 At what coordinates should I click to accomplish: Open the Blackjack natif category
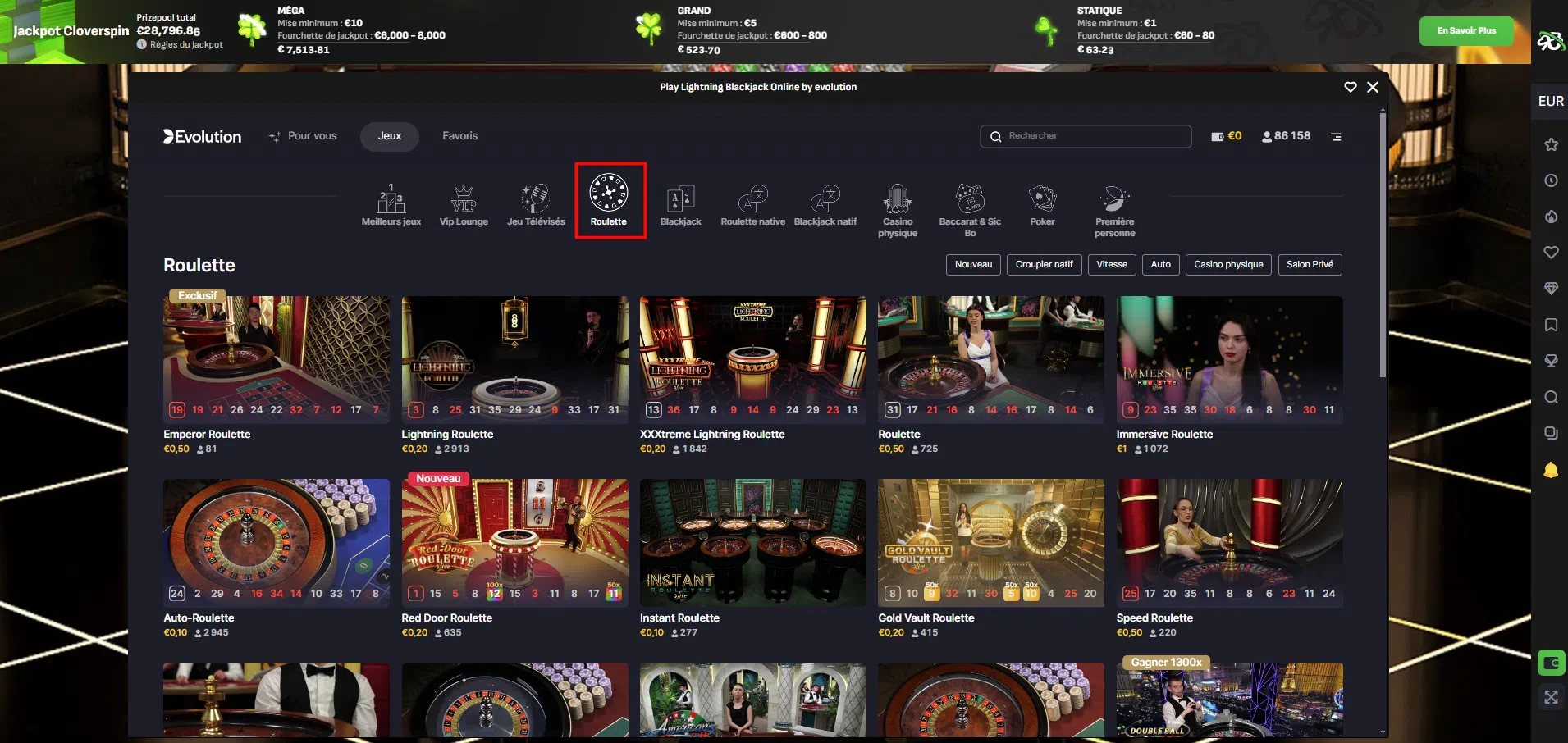point(825,204)
